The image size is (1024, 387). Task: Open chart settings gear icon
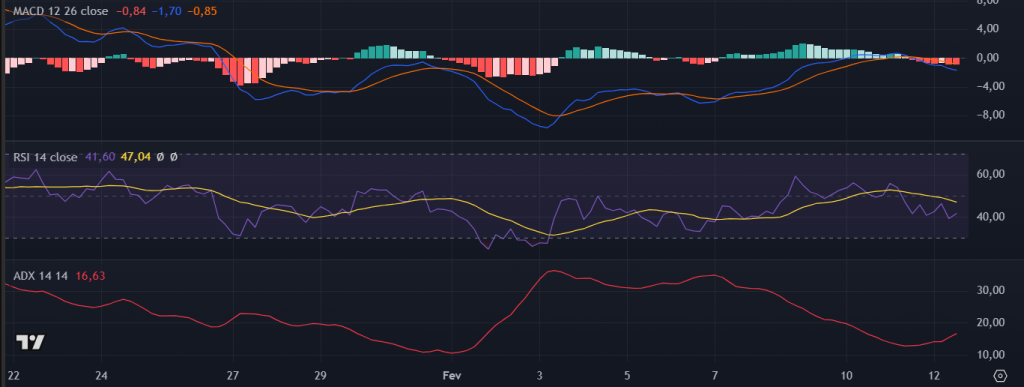coord(1000,376)
